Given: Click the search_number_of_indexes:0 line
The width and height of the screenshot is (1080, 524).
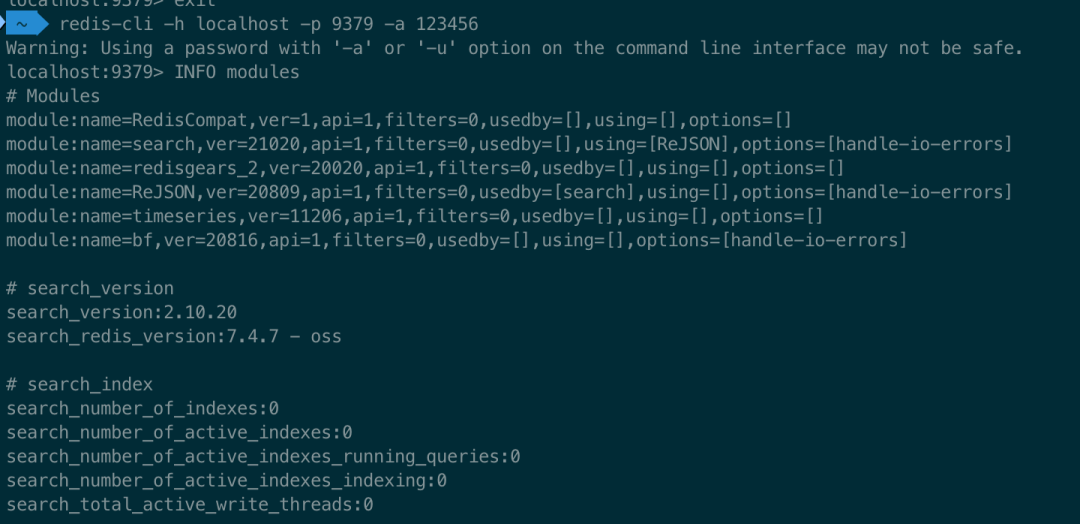Looking at the screenshot, I should tap(142, 408).
